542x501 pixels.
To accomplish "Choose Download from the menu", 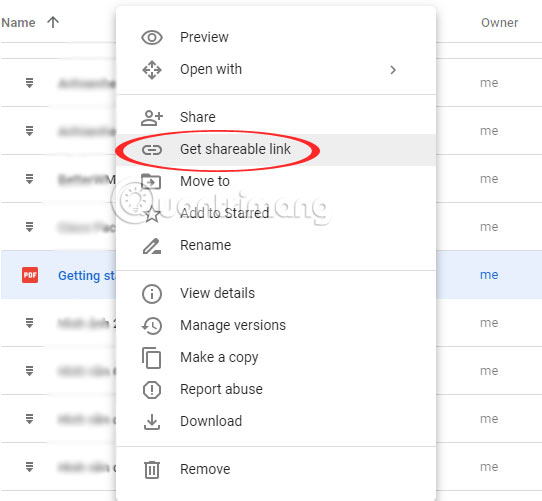I will pyautogui.click(x=276, y=421).
